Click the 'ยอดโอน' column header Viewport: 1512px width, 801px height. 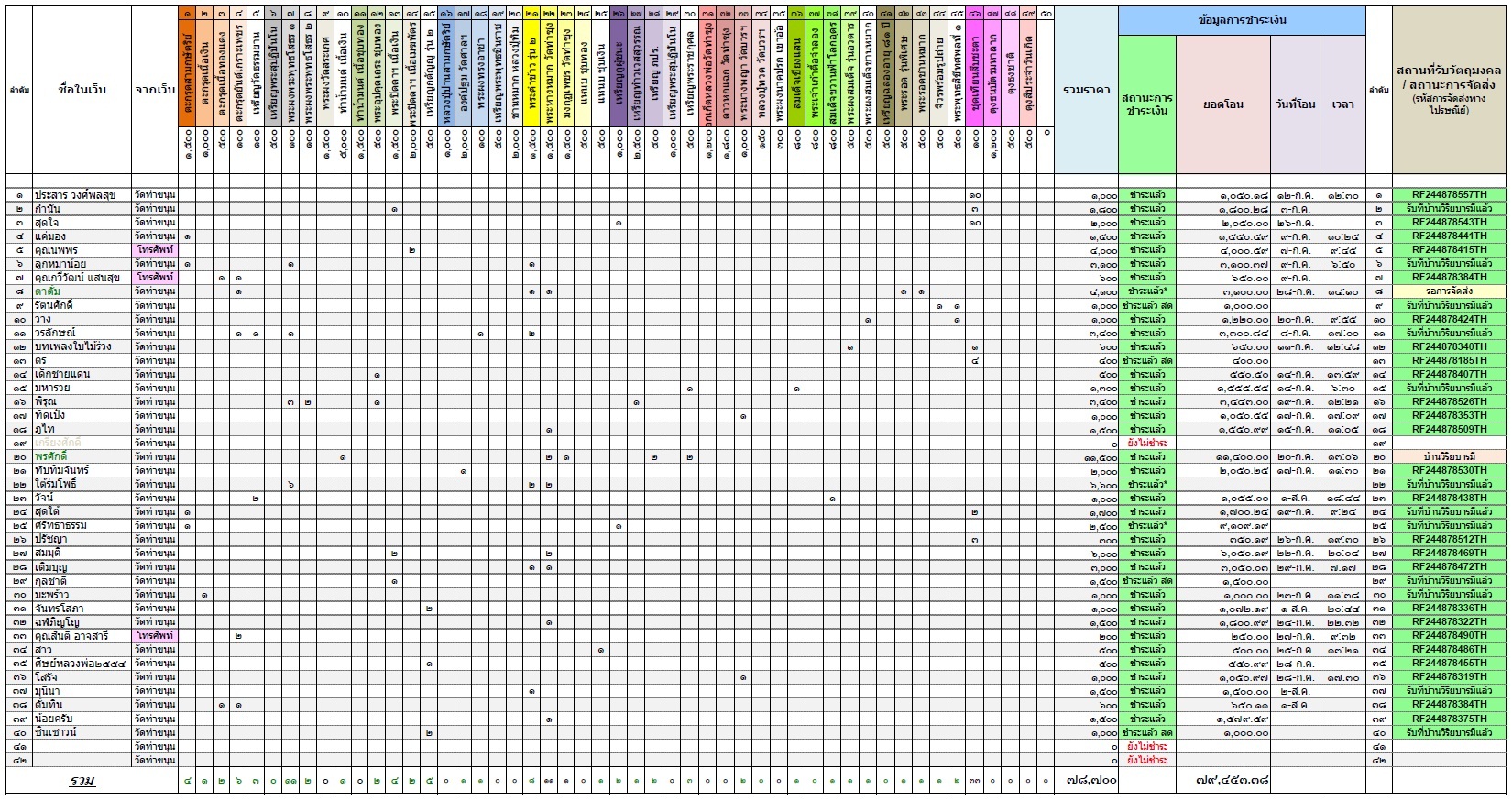tap(1223, 104)
